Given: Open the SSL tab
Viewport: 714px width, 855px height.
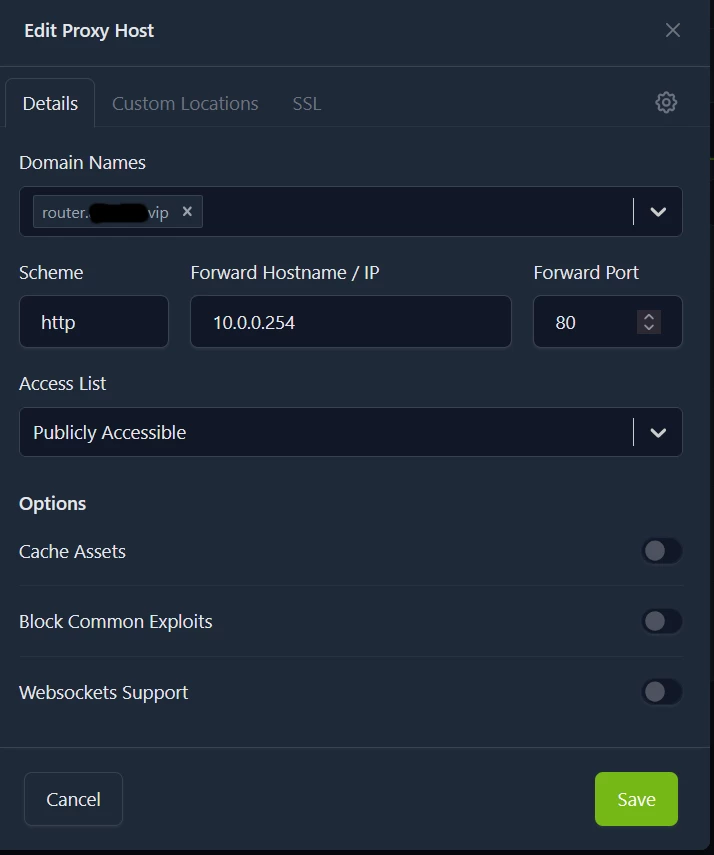Looking at the screenshot, I should point(306,104).
